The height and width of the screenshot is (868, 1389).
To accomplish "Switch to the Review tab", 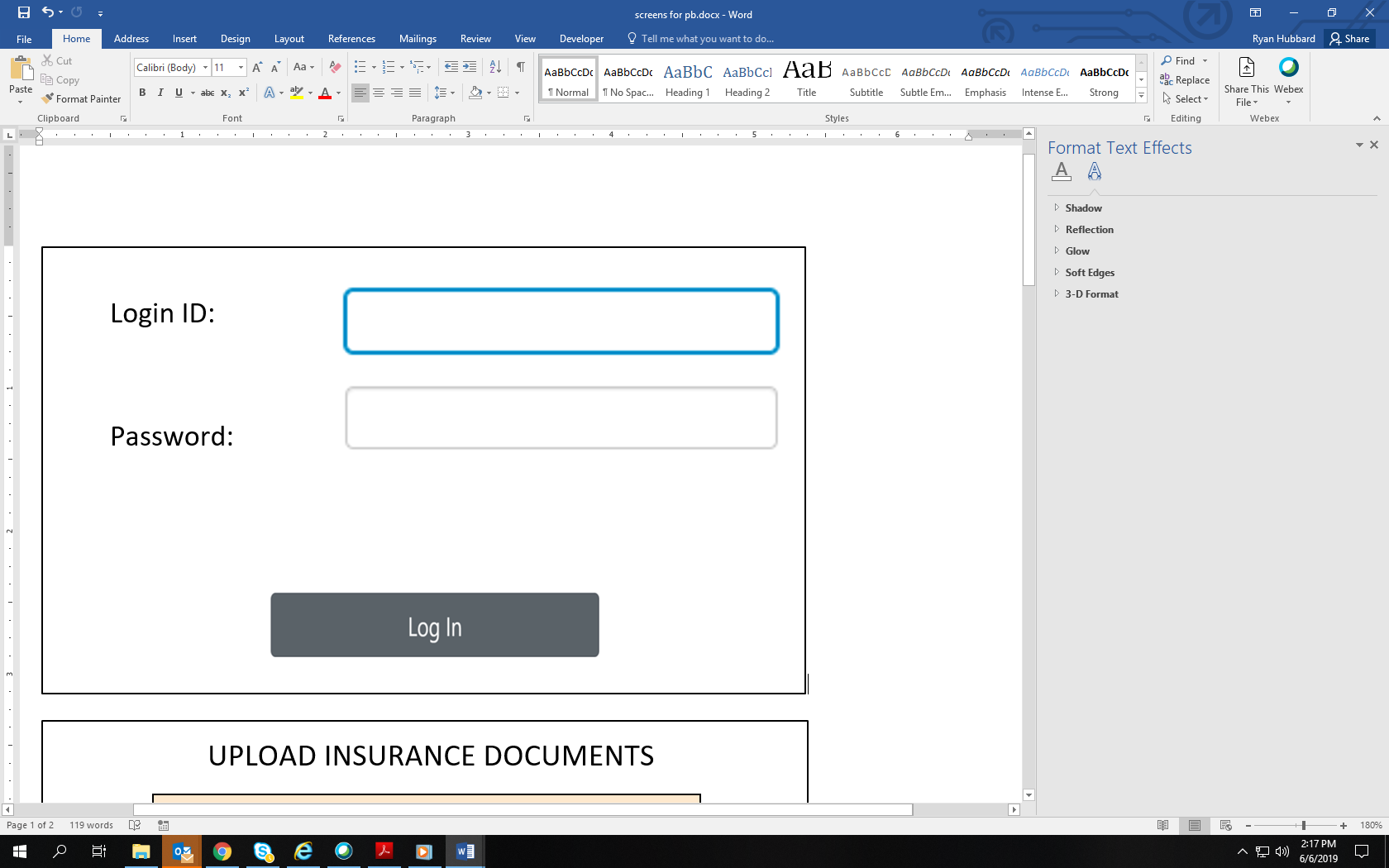I will click(x=475, y=39).
